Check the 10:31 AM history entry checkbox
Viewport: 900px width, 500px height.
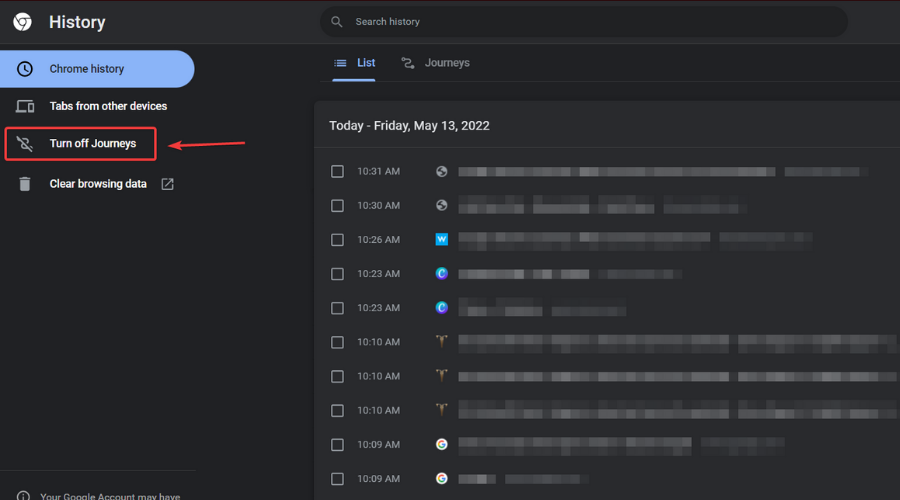[x=338, y=172]
